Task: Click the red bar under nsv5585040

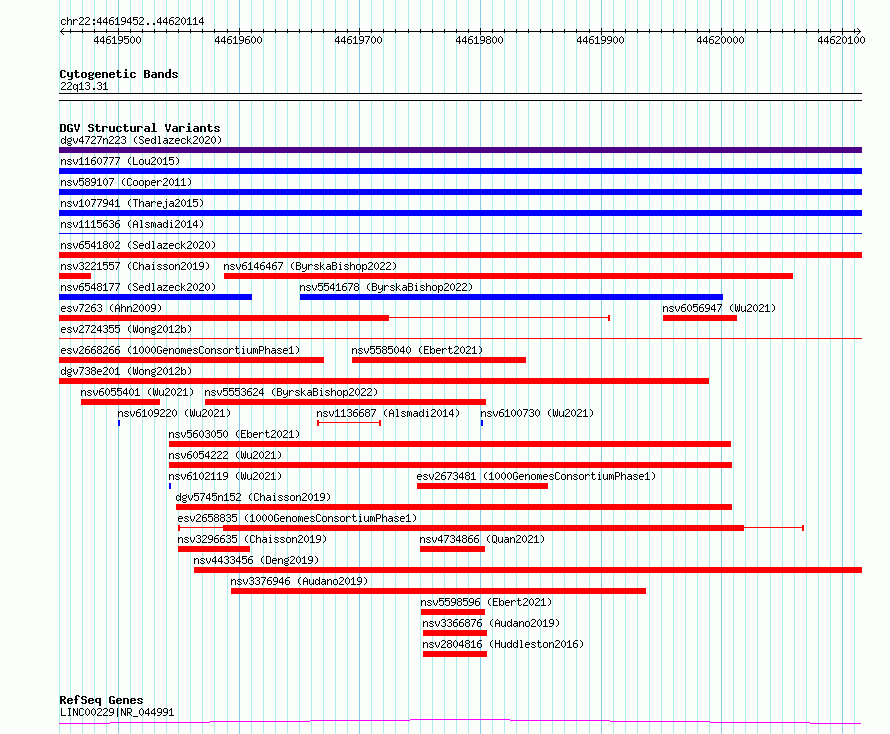Action: click(439, 360)
